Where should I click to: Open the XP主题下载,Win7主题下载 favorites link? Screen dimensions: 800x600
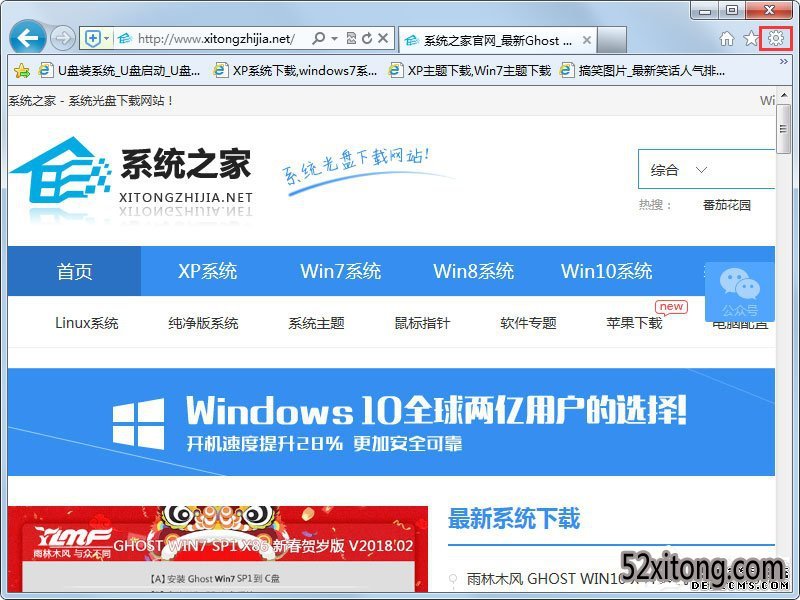[470, 70]
